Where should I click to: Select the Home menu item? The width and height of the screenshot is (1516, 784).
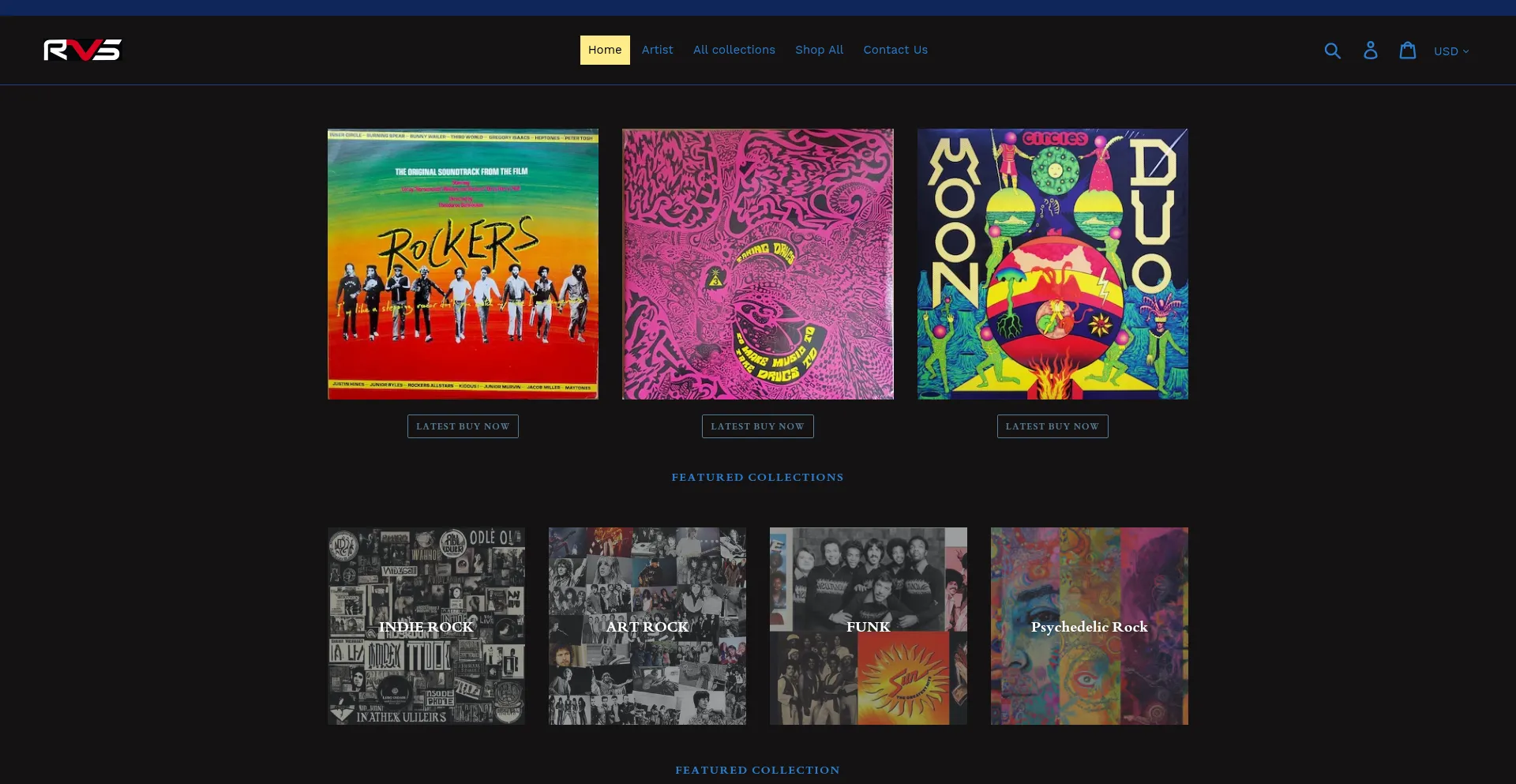(x=605, y=50)
